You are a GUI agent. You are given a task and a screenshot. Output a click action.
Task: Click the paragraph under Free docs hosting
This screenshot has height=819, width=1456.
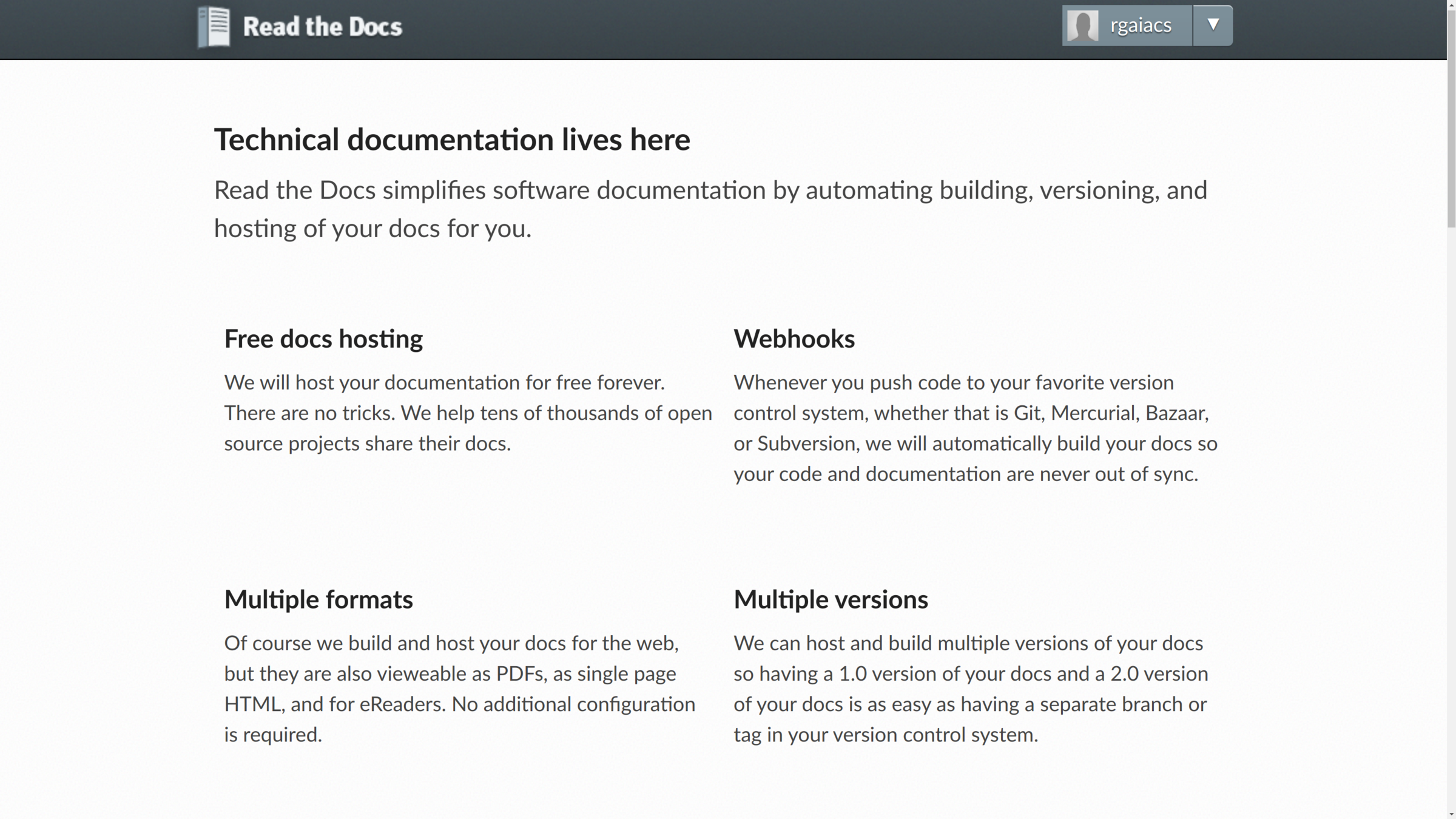467,413
